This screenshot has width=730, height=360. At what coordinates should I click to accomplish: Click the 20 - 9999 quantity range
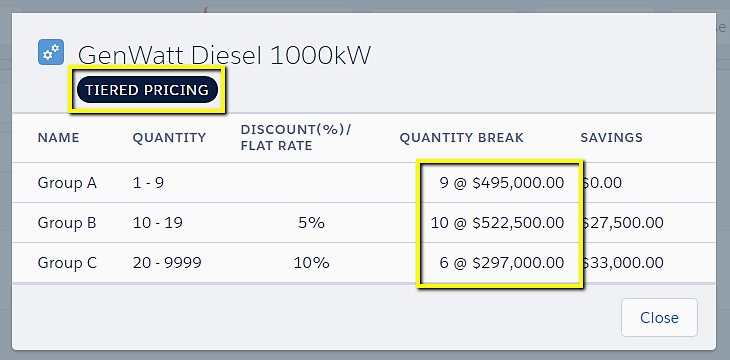[x=167, y=263]
